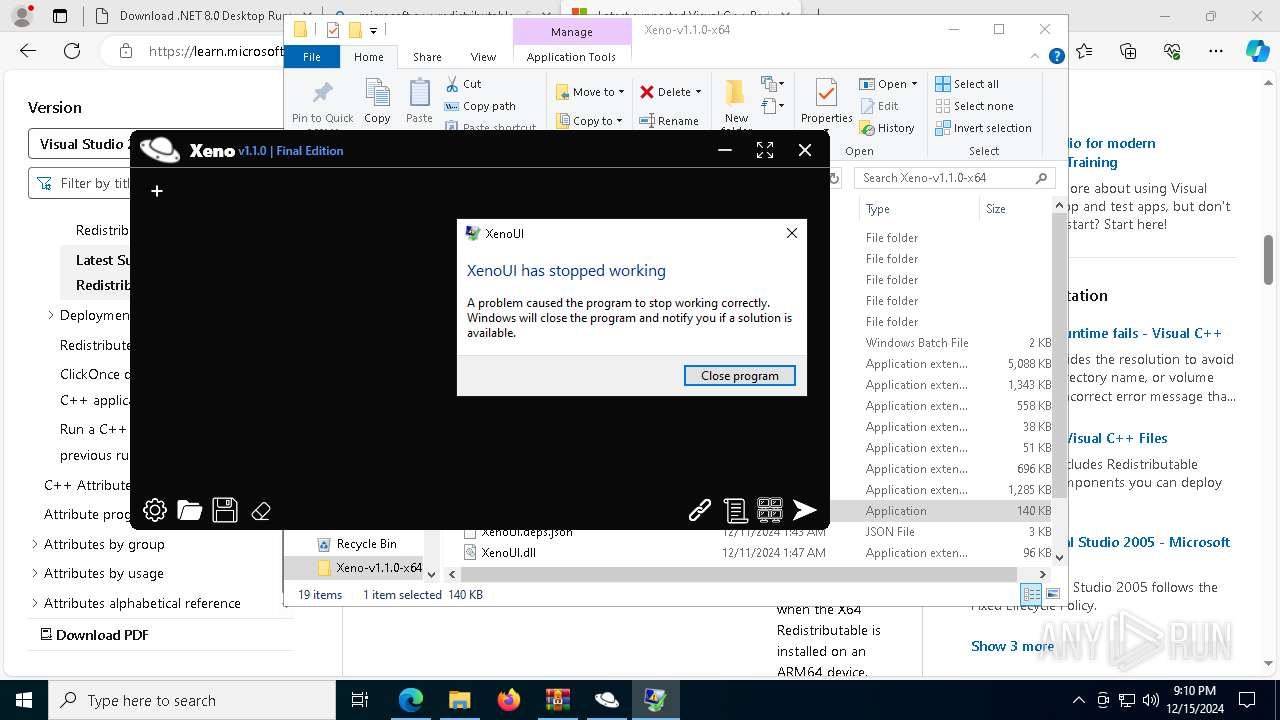Click File Explorer horizontal scrollbar

[738, 574]
